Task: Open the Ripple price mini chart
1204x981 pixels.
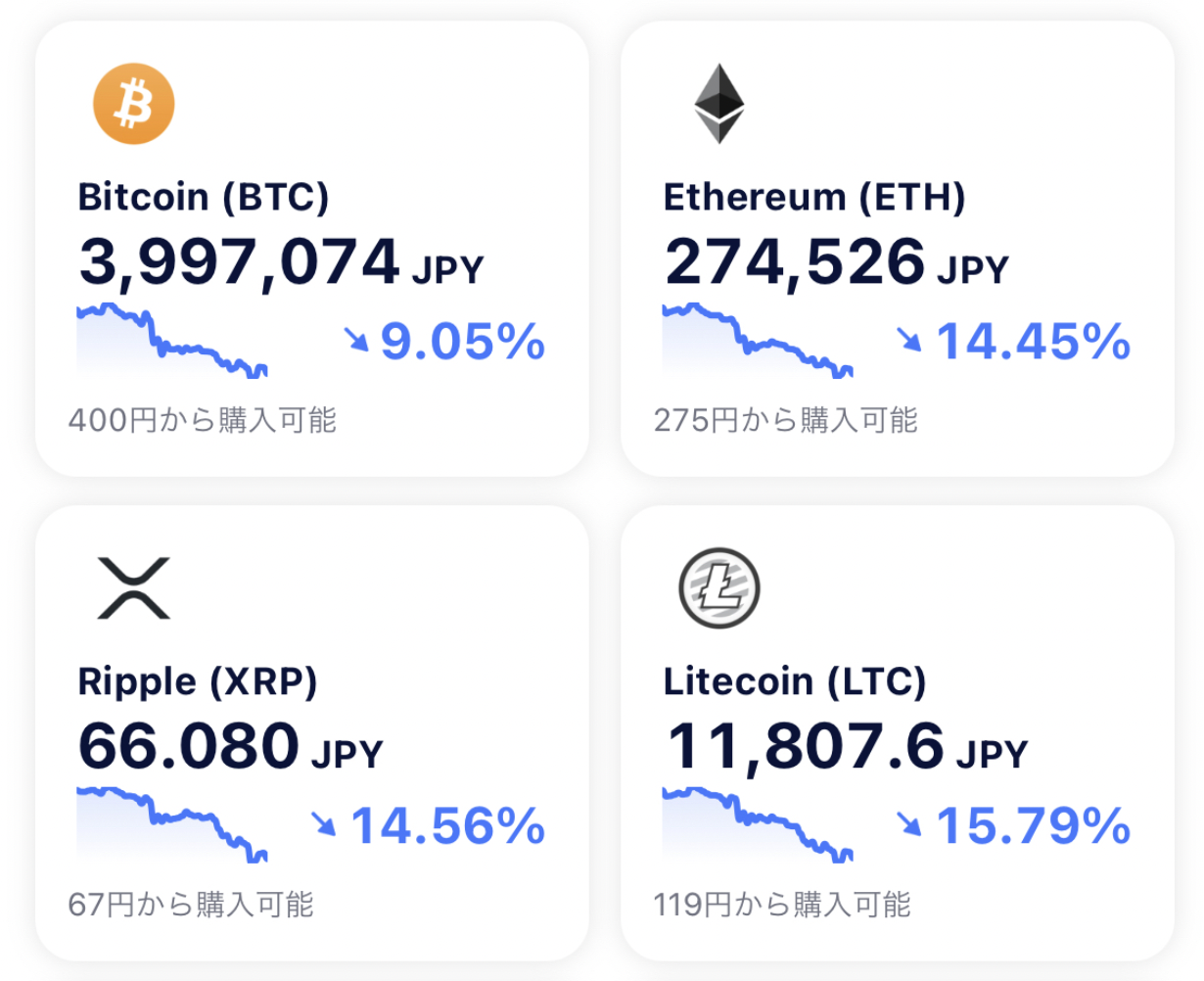Action: 172,824
